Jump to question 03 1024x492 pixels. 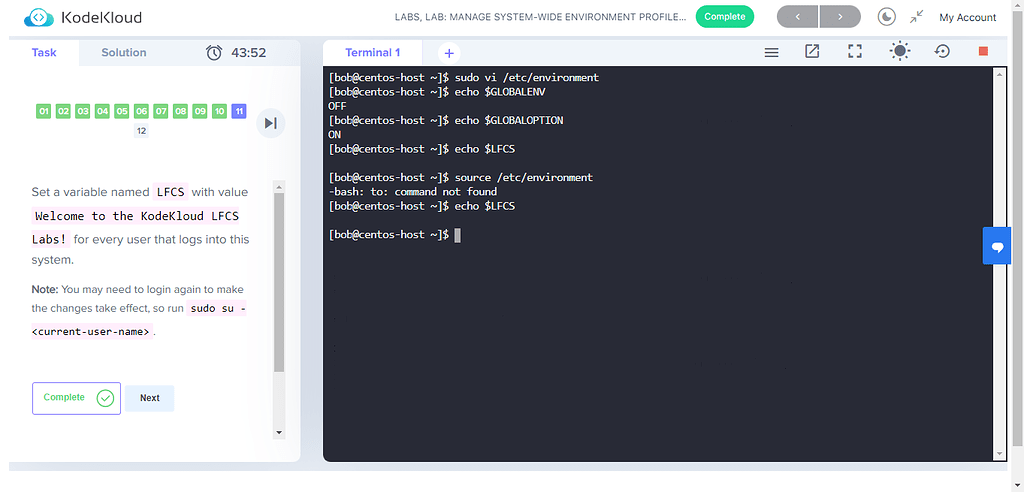coord(82,112)
